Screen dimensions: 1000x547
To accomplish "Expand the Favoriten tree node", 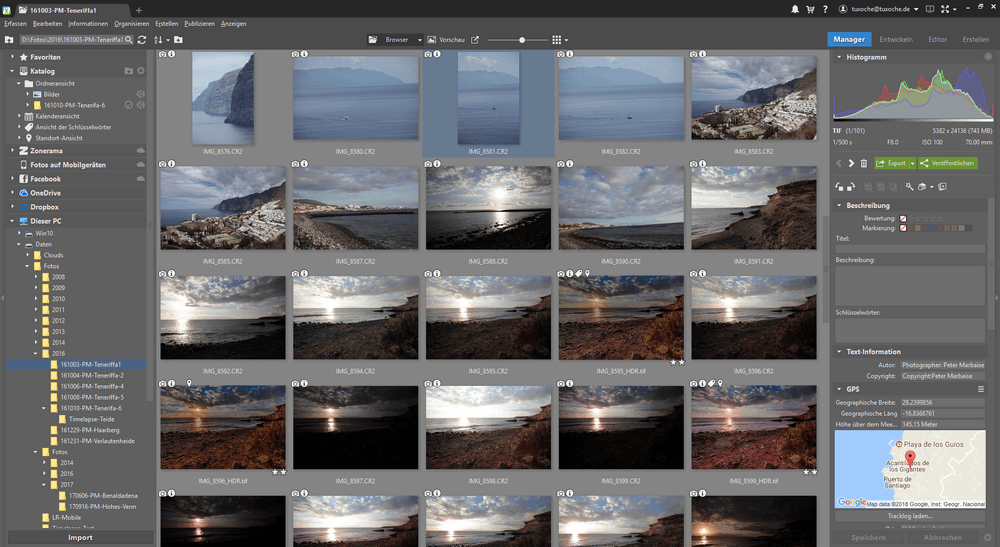I will tap(12, 57).
